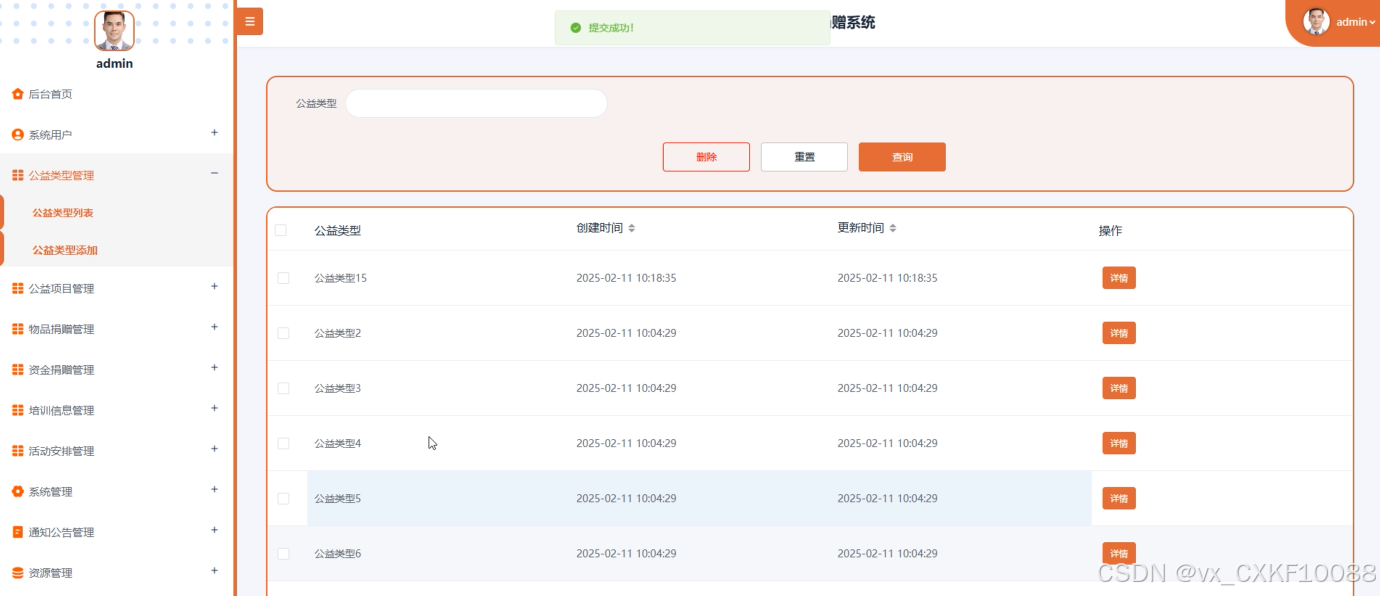Image resolution: width=1380 pixels, height=596 pixels.
Task: Expand the 系统用户 menu plus sign
Action: [214, 133]
